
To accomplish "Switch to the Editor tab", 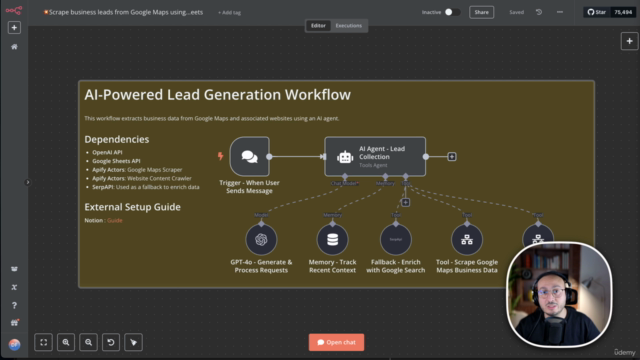I will [x=318, y=25].
